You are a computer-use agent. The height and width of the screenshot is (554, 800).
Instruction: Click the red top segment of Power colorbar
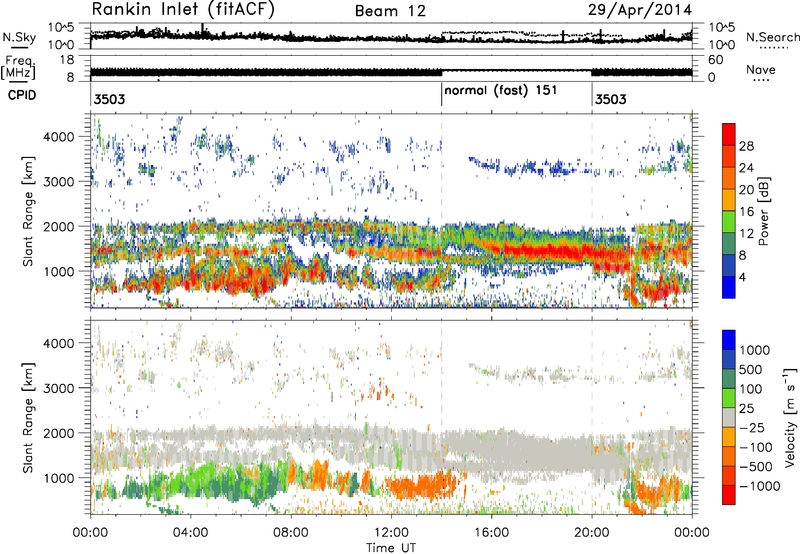click(x=729, y=134)
